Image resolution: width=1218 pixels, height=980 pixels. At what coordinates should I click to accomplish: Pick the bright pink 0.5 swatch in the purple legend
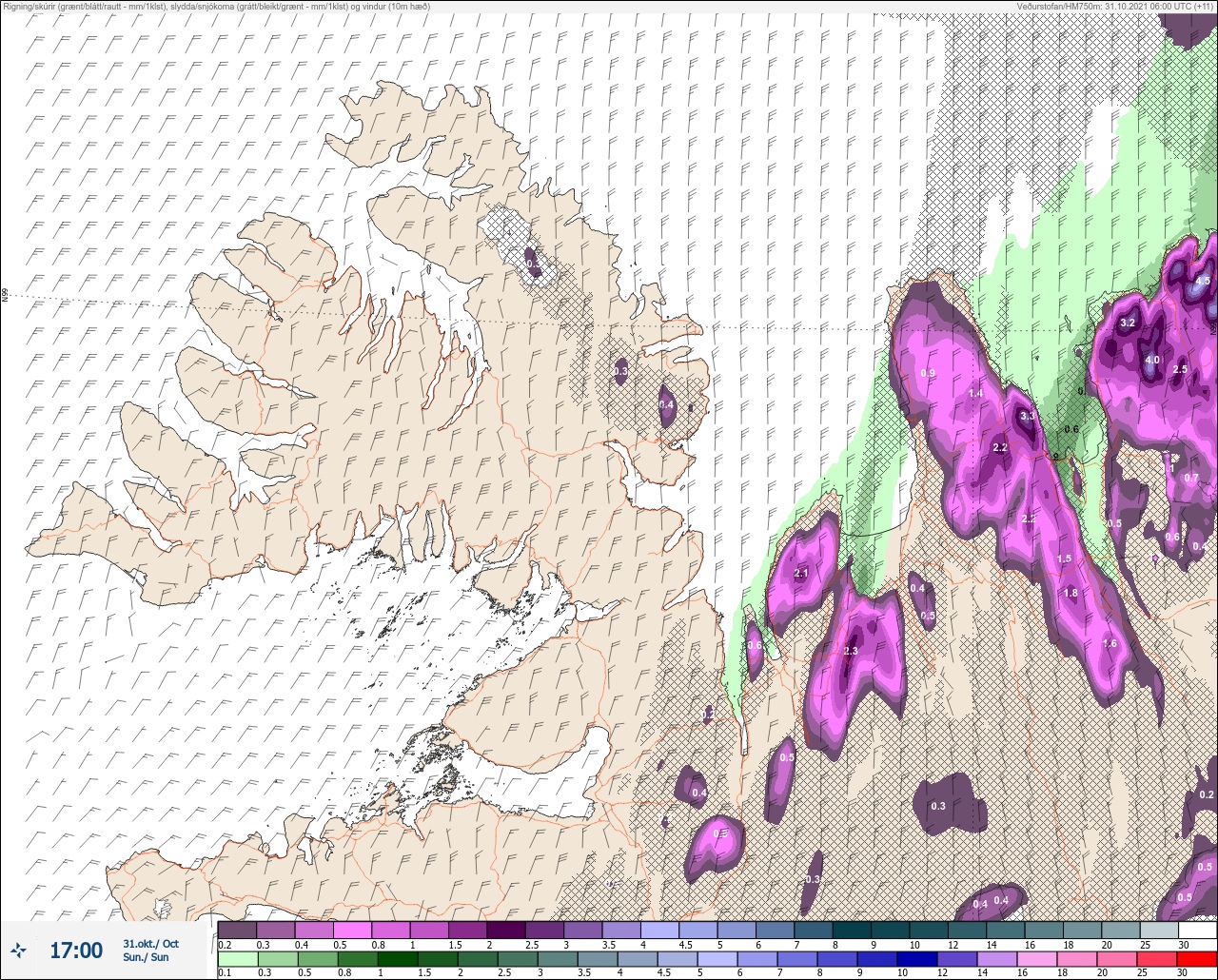352,930
